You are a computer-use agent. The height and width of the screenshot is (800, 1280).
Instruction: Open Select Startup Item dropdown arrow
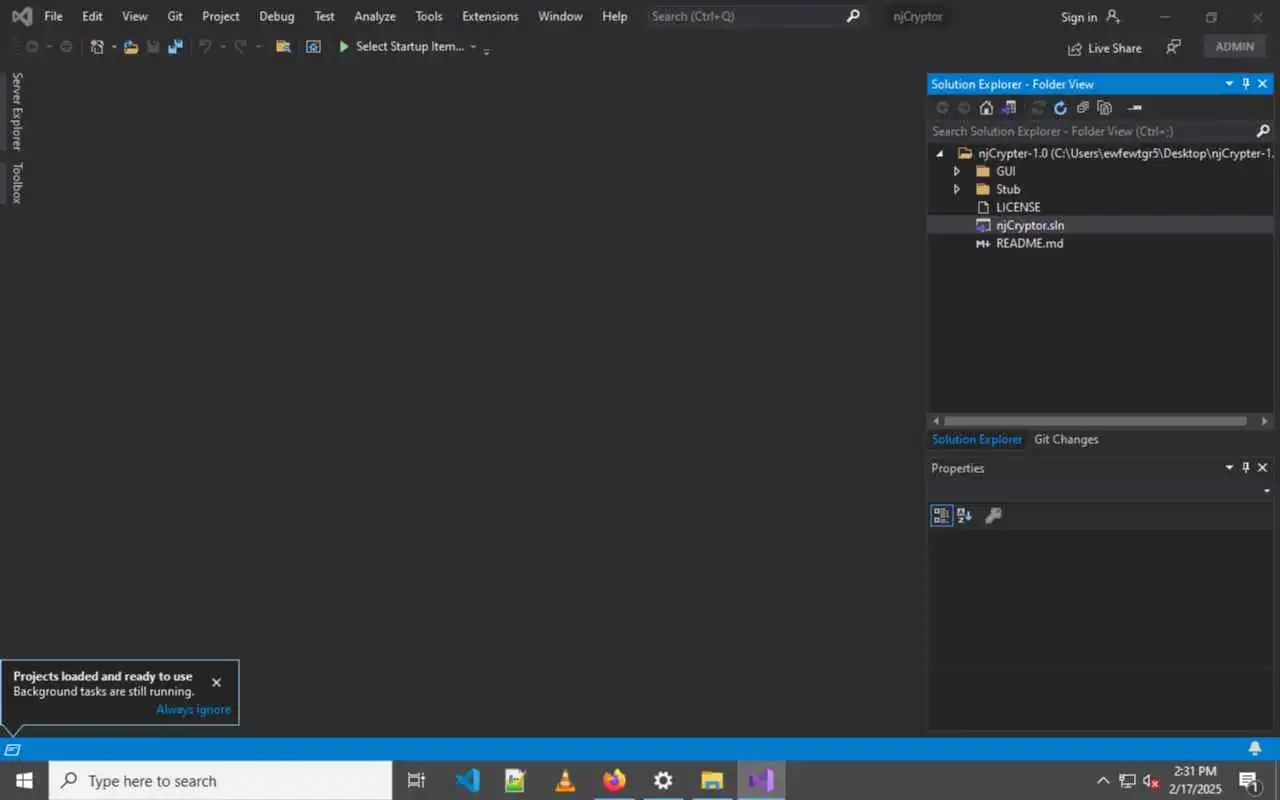click(473, 47)
